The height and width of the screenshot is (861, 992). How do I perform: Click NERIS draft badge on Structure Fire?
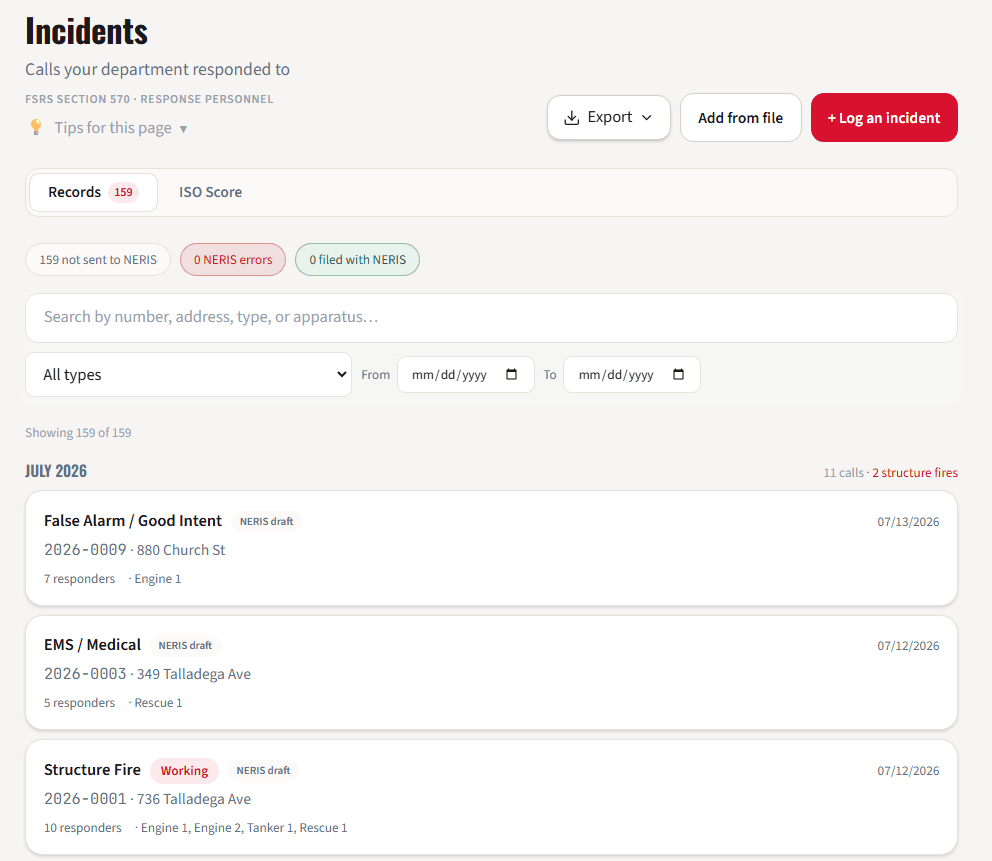click(x=263, y=771)
